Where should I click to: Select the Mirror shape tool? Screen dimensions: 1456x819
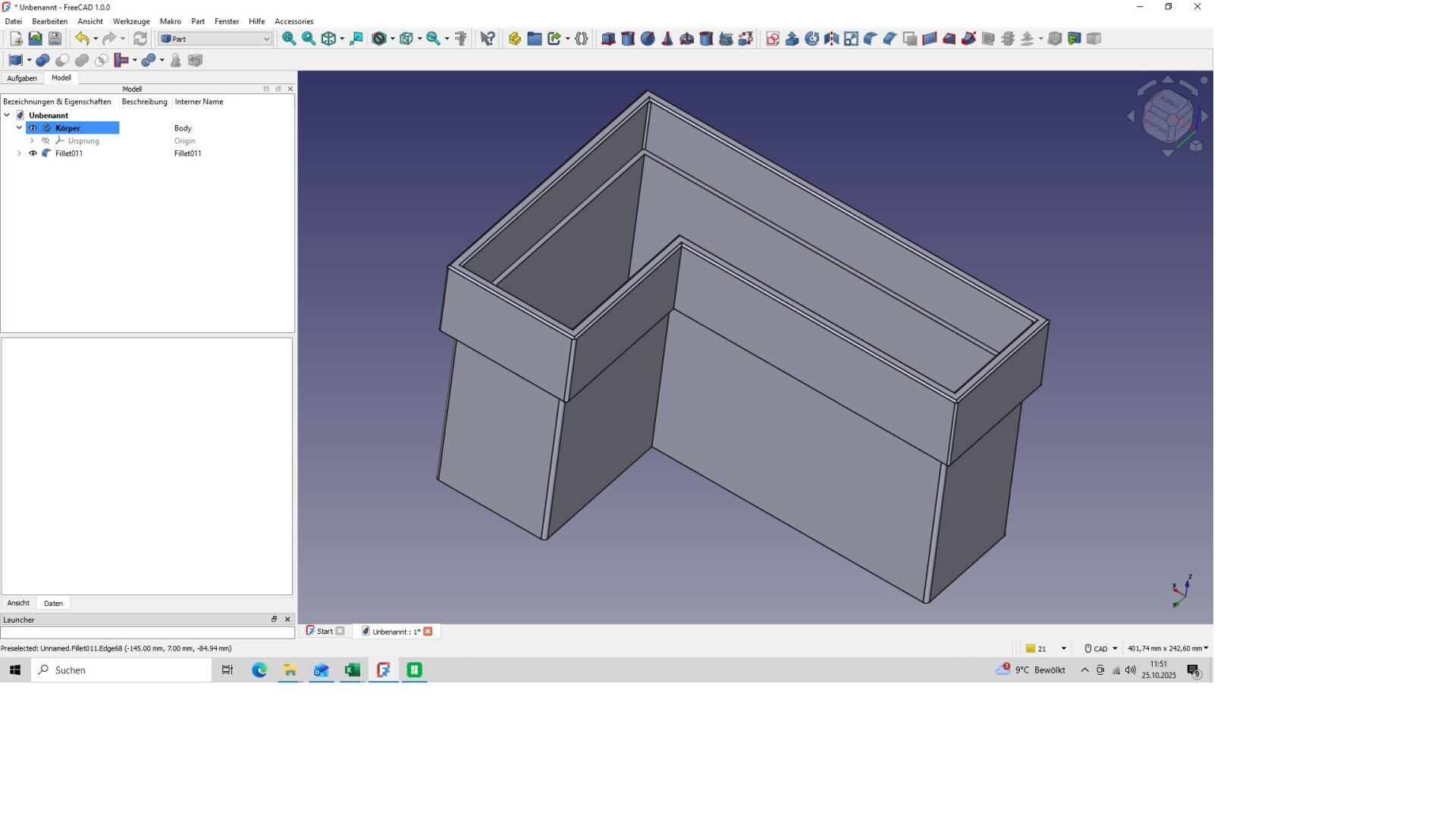click(832, 39)
